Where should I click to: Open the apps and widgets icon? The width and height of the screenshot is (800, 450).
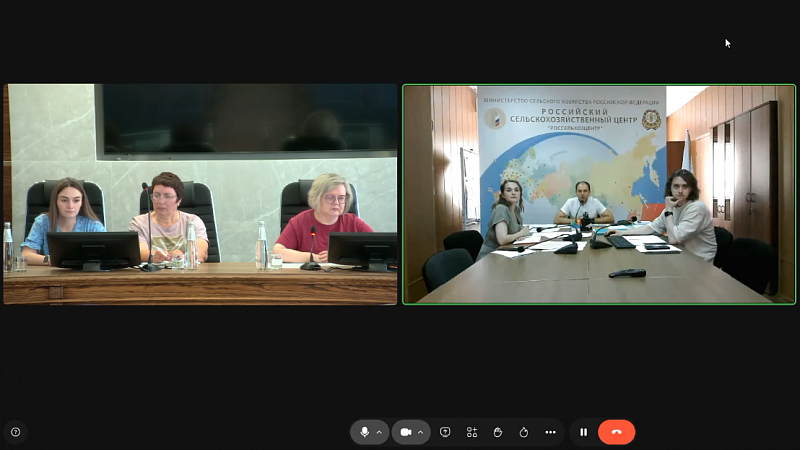point(472,432)
